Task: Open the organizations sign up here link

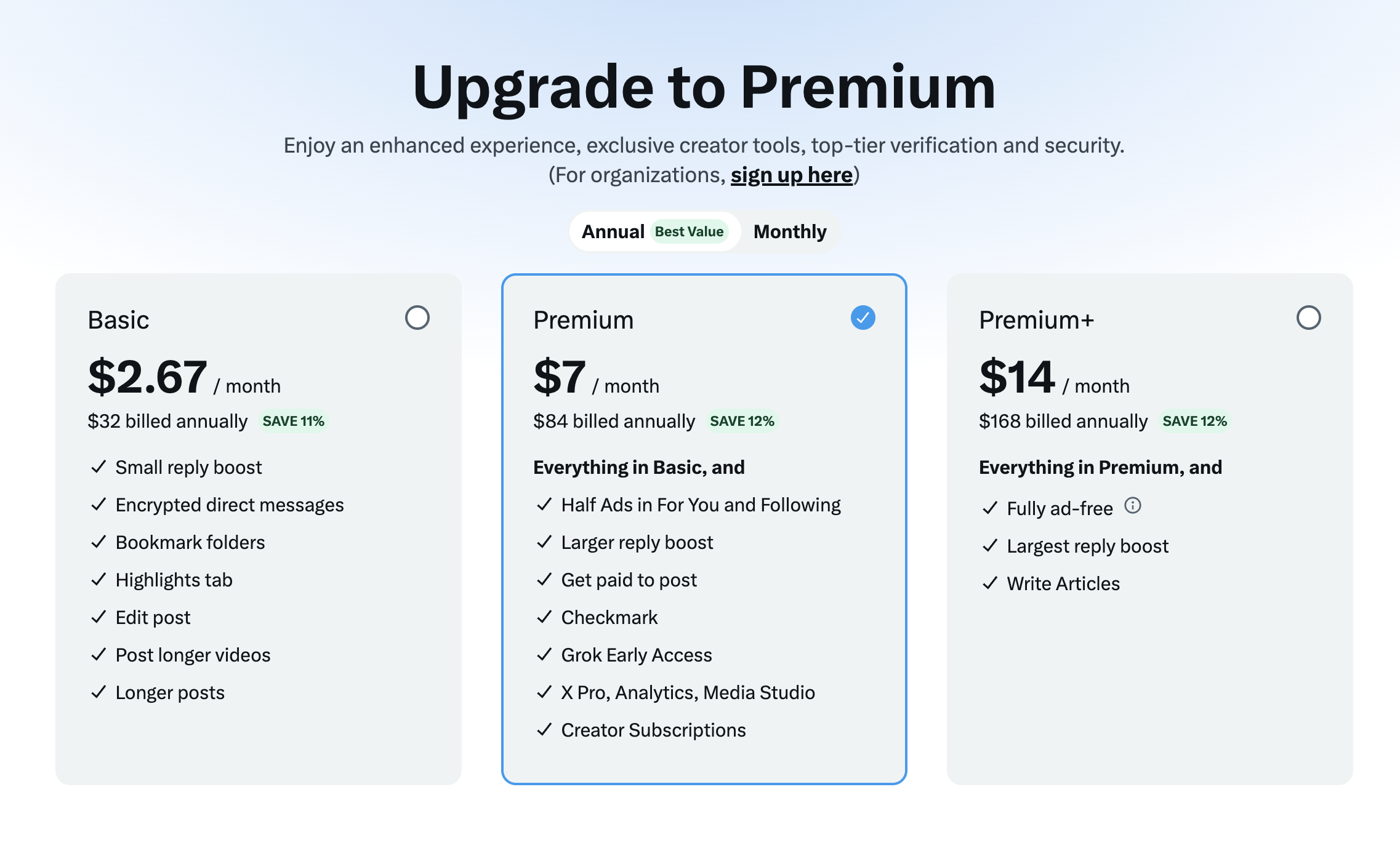Action: 792,175
